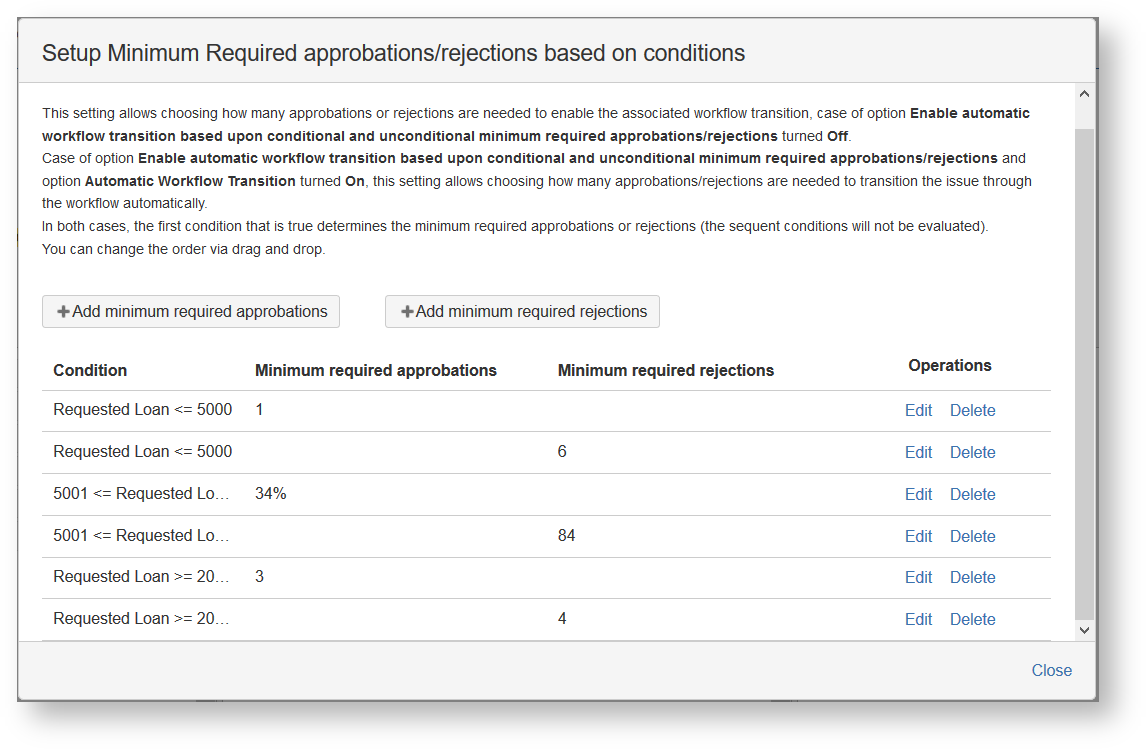This screenshot has height=750, width=1147.
Task: Delete the 34% approbations condition row
Action: (x=972, y=495)
